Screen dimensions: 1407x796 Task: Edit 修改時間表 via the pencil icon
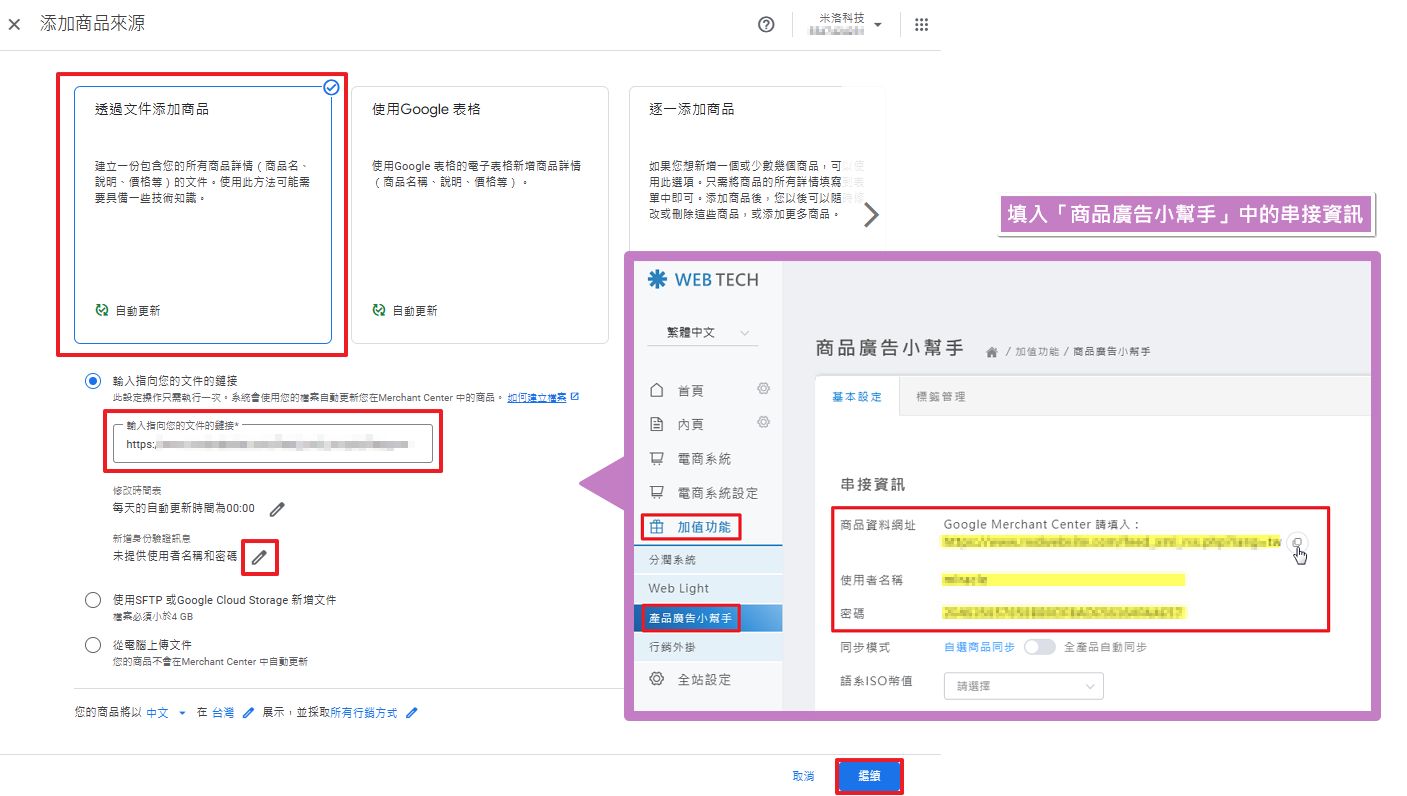[277, 508]
